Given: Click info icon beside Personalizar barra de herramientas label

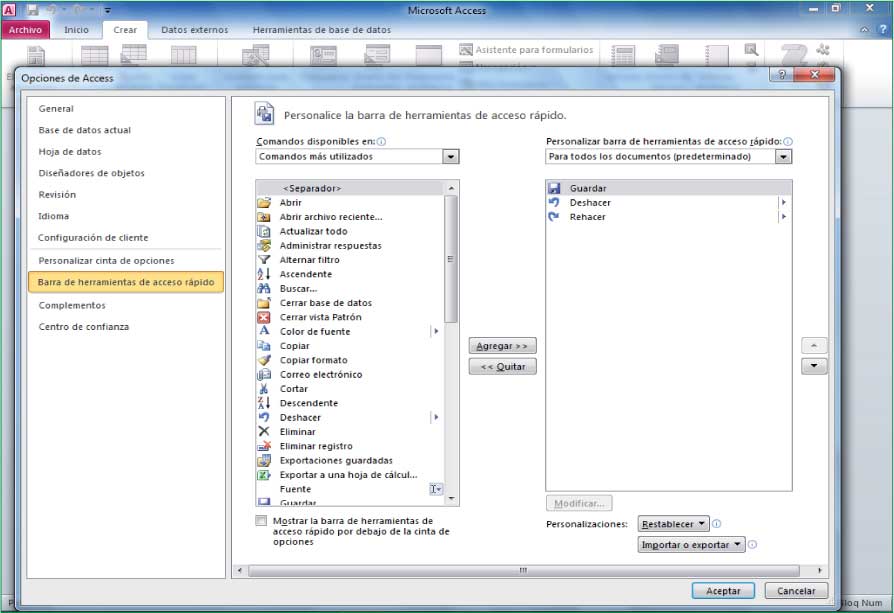Looking at the screenshot, I should click(788, 141).
